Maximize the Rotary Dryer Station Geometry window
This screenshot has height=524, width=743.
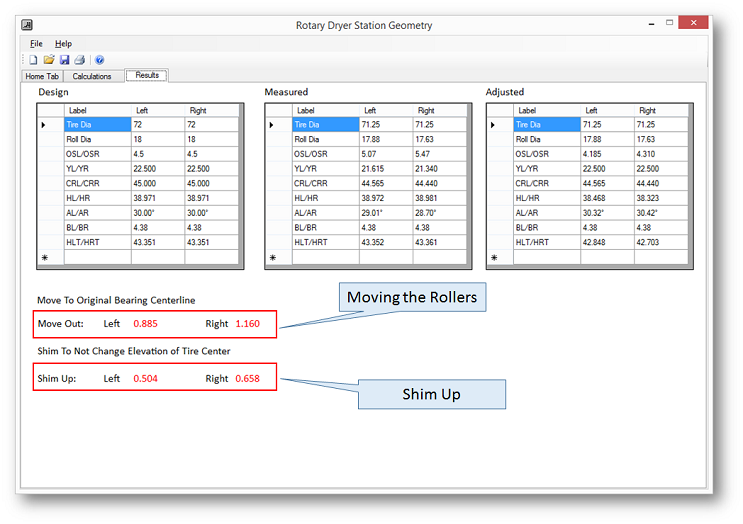(x=670, y=22)
